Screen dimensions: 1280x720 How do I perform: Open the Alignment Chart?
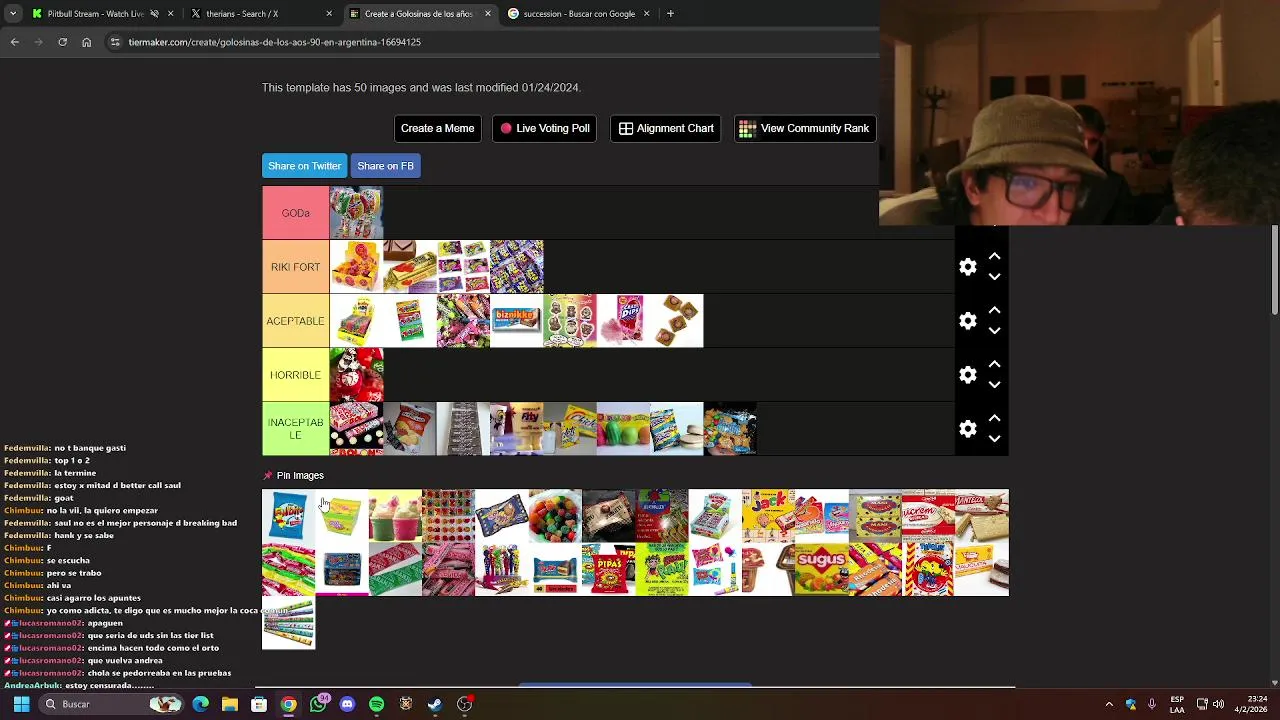click(666, 128)
